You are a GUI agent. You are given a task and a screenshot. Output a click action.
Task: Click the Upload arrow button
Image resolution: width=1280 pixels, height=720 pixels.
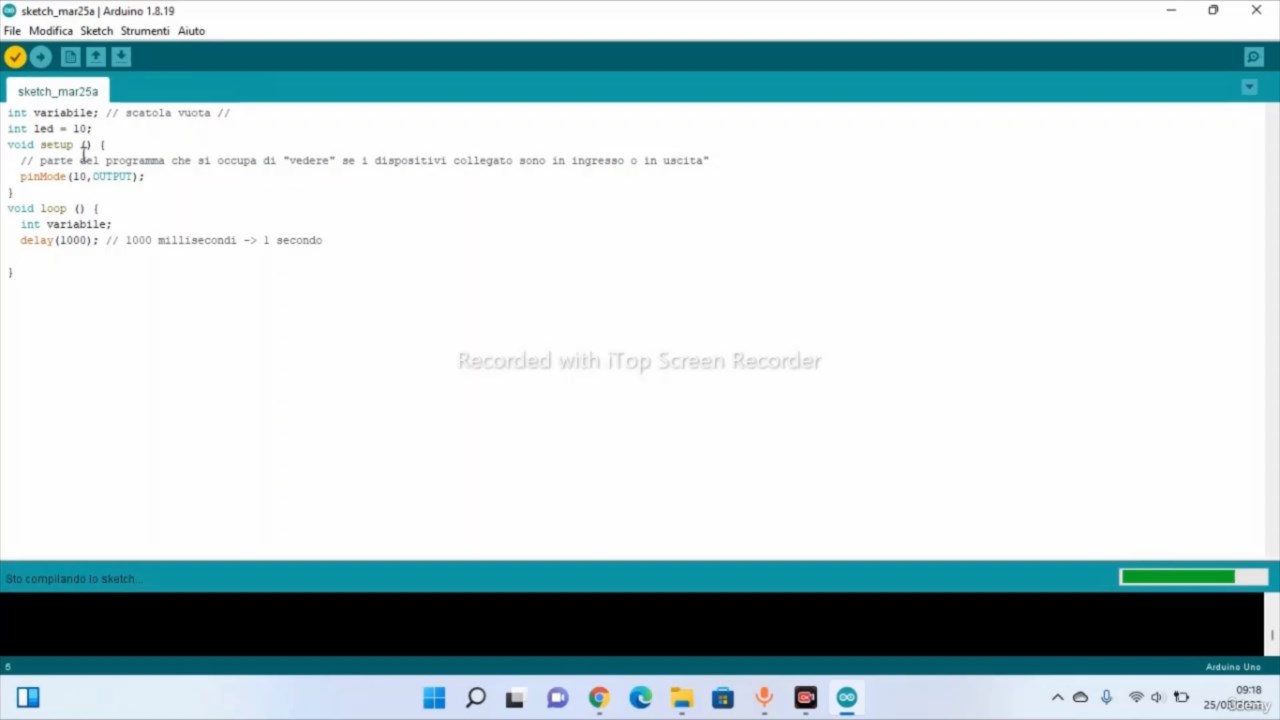click(x=41, y=57)
